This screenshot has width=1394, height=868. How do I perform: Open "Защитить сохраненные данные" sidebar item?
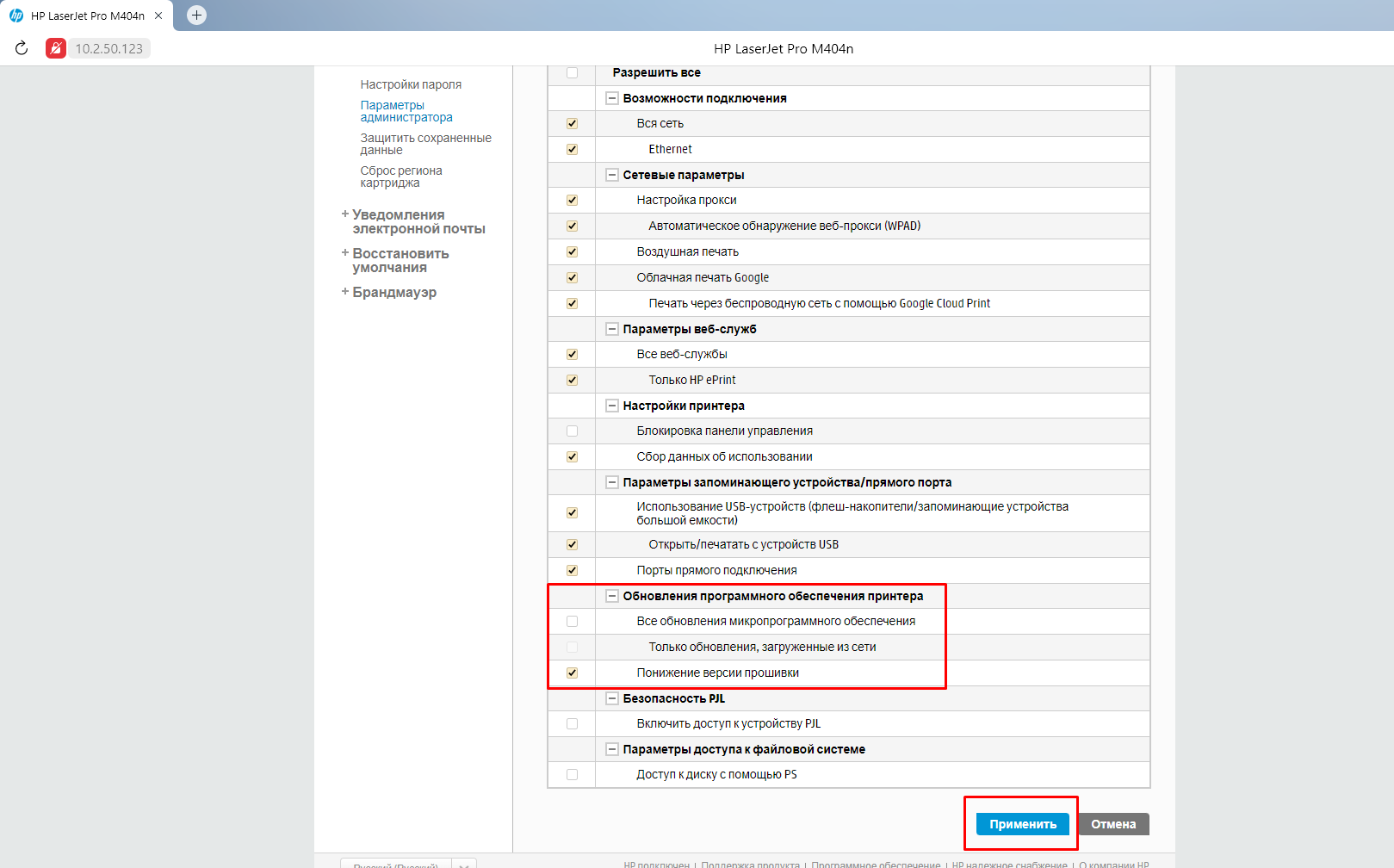tap(425, 144)
